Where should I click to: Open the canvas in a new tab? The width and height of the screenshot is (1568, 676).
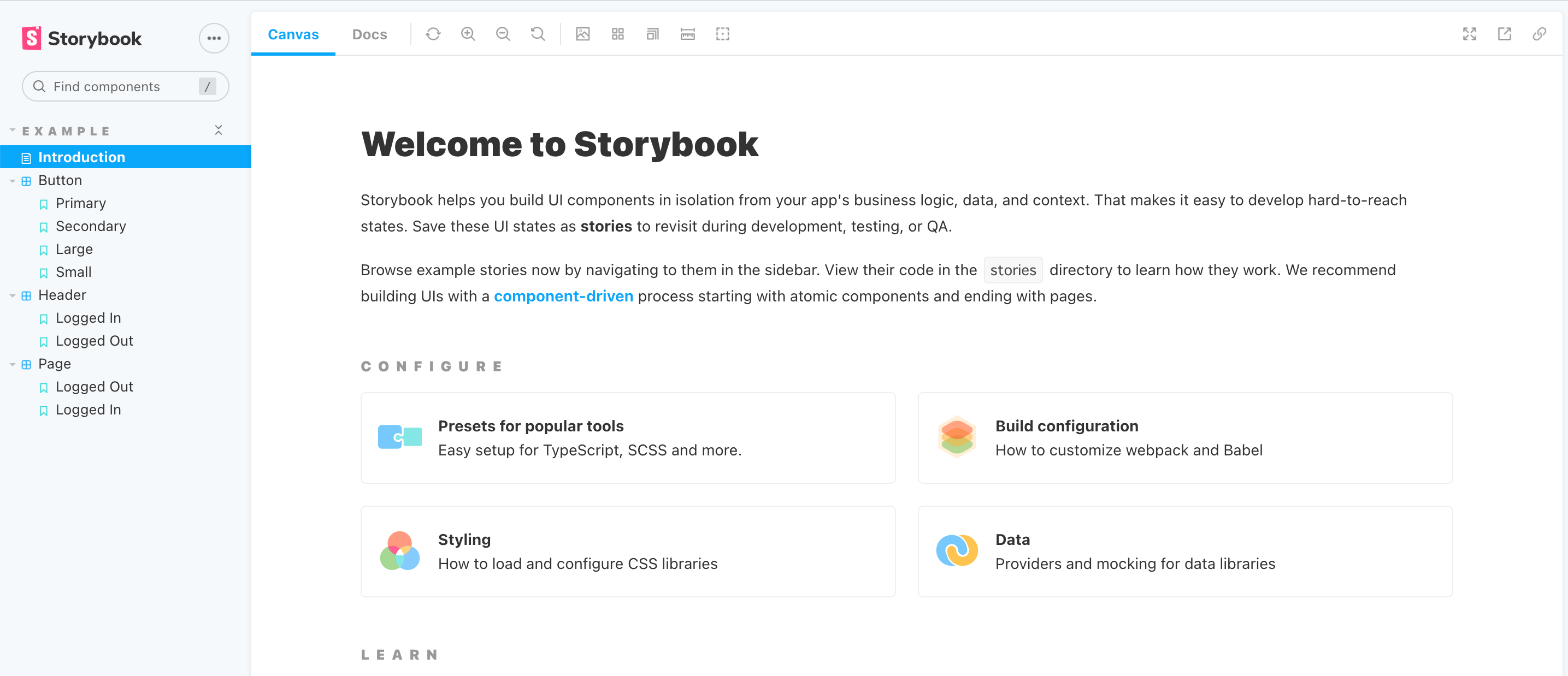[x=1504, y=34]
